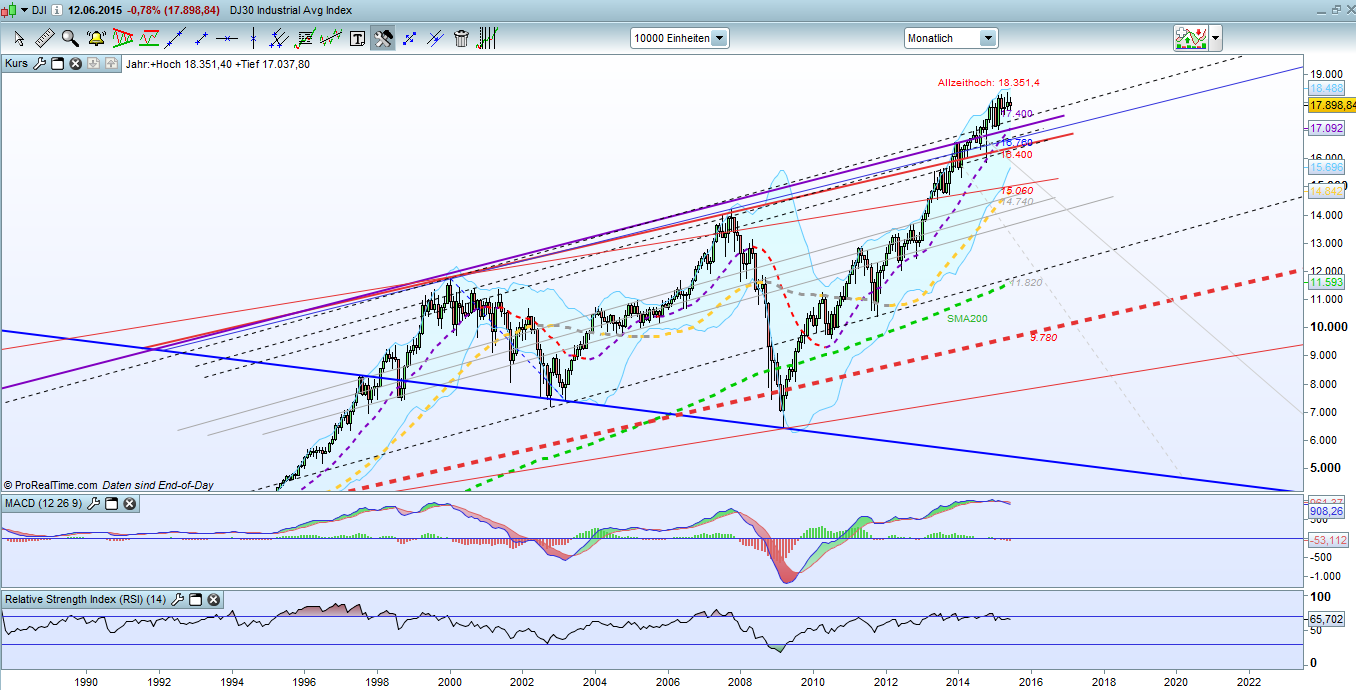1356x690 pixels.
Task: Select the Fibonacci retracement chart tool
Action: [x=305, y=39]
